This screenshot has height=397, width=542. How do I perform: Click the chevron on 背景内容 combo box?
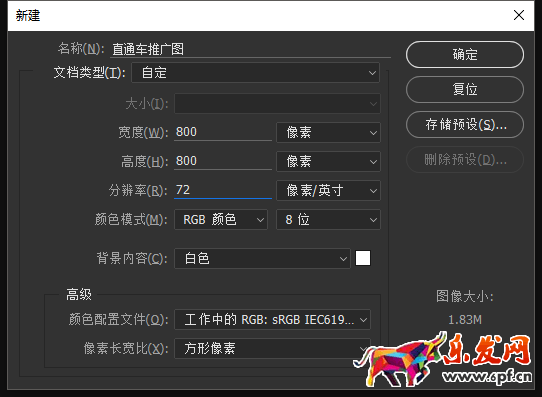(343, 259)
